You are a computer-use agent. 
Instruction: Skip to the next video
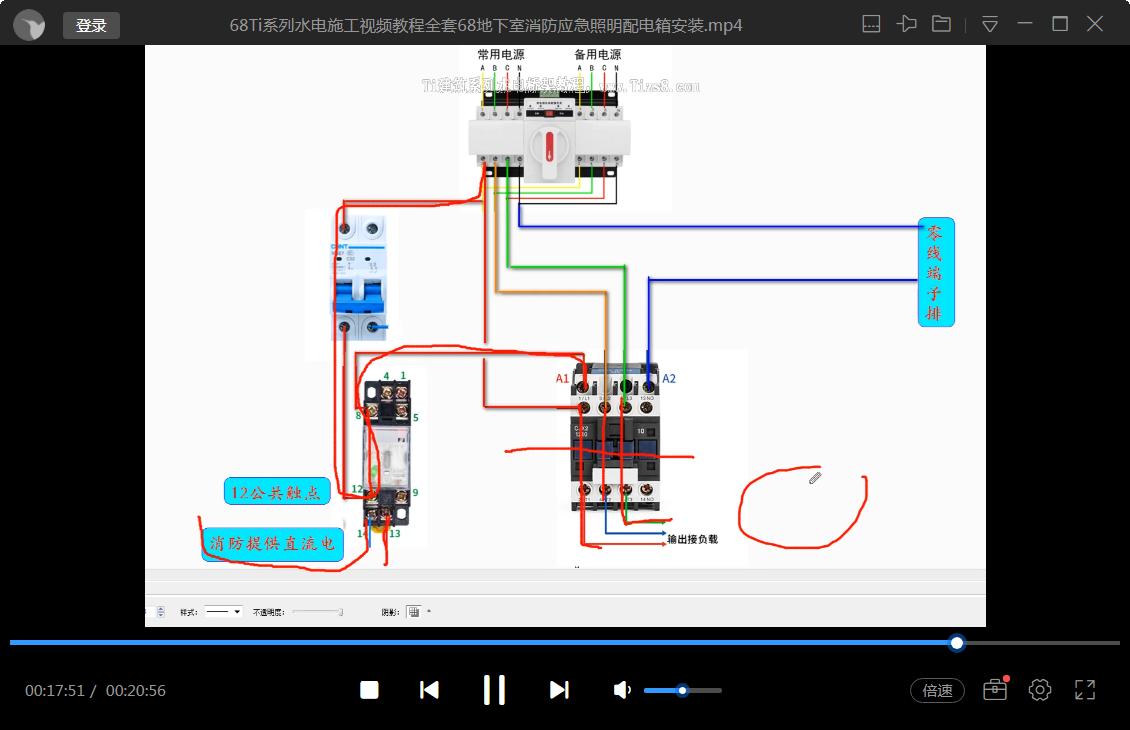click(559, 690)
